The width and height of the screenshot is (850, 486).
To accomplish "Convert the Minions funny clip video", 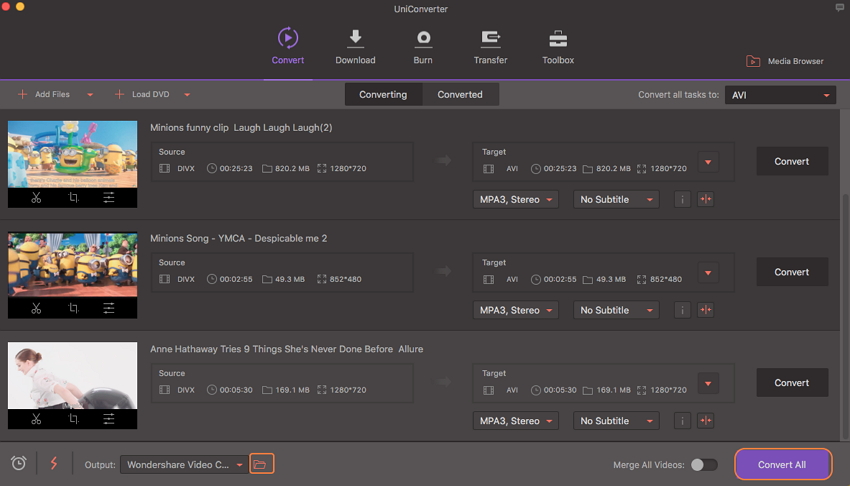I will coord(792,161).
